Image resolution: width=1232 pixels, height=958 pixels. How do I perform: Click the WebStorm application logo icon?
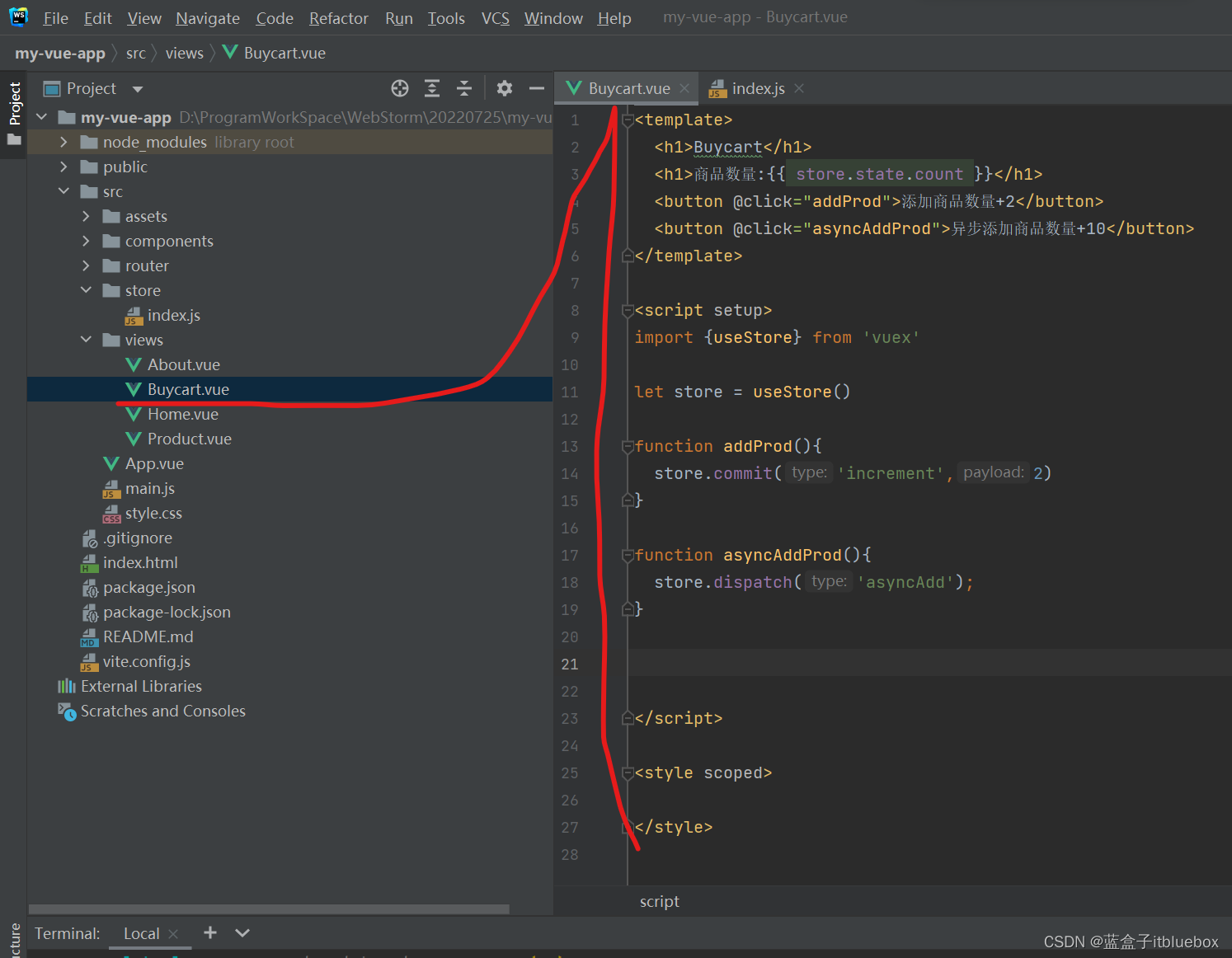[x=19, y=16]
